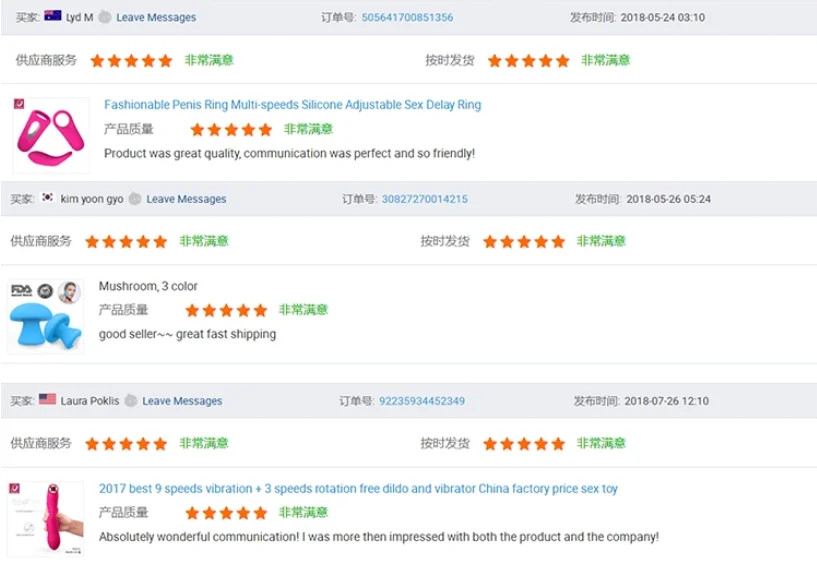Viewport: 817px width, 579px height.
Task: Toggle the checkbox on the first product thumbnail
Action: (x=19, y=104)
